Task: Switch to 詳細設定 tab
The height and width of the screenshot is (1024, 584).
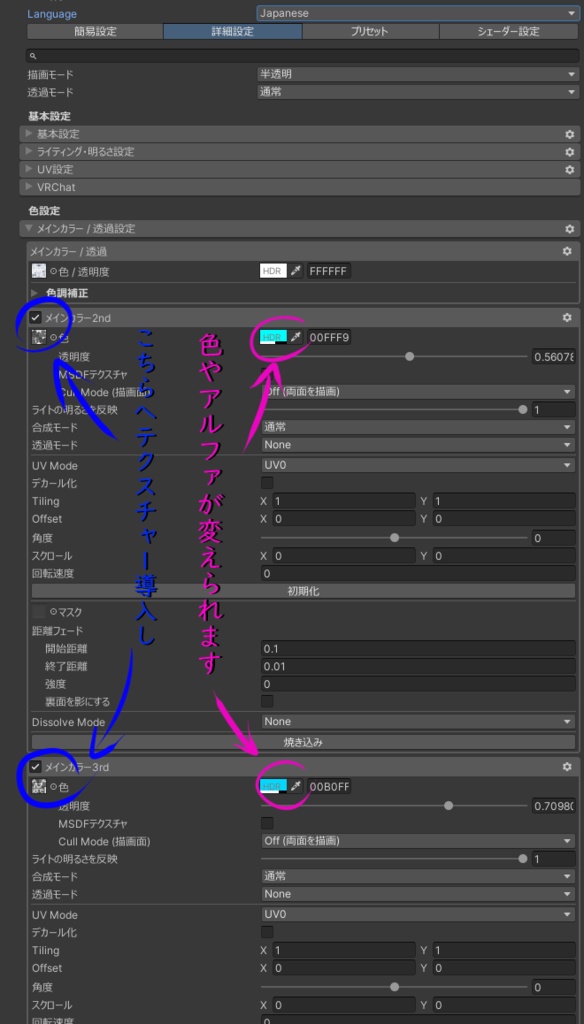Action: pos(233,31)
